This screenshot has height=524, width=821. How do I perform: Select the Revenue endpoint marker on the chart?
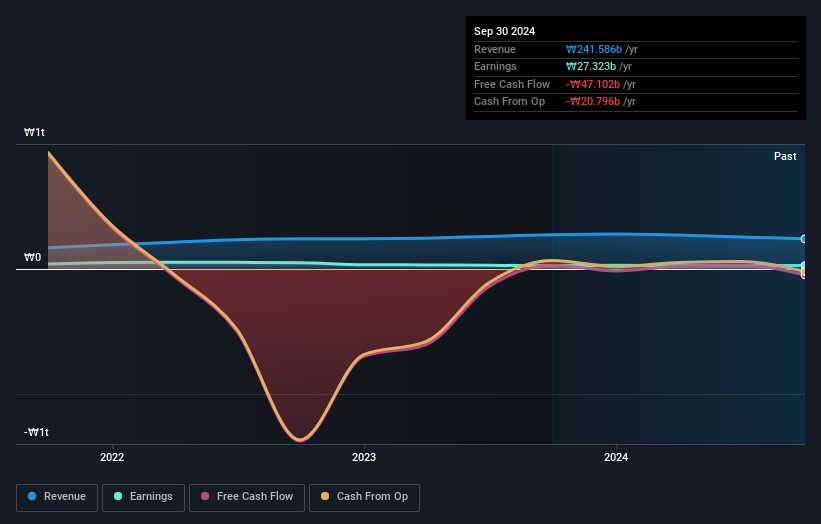tap(804, 239)
